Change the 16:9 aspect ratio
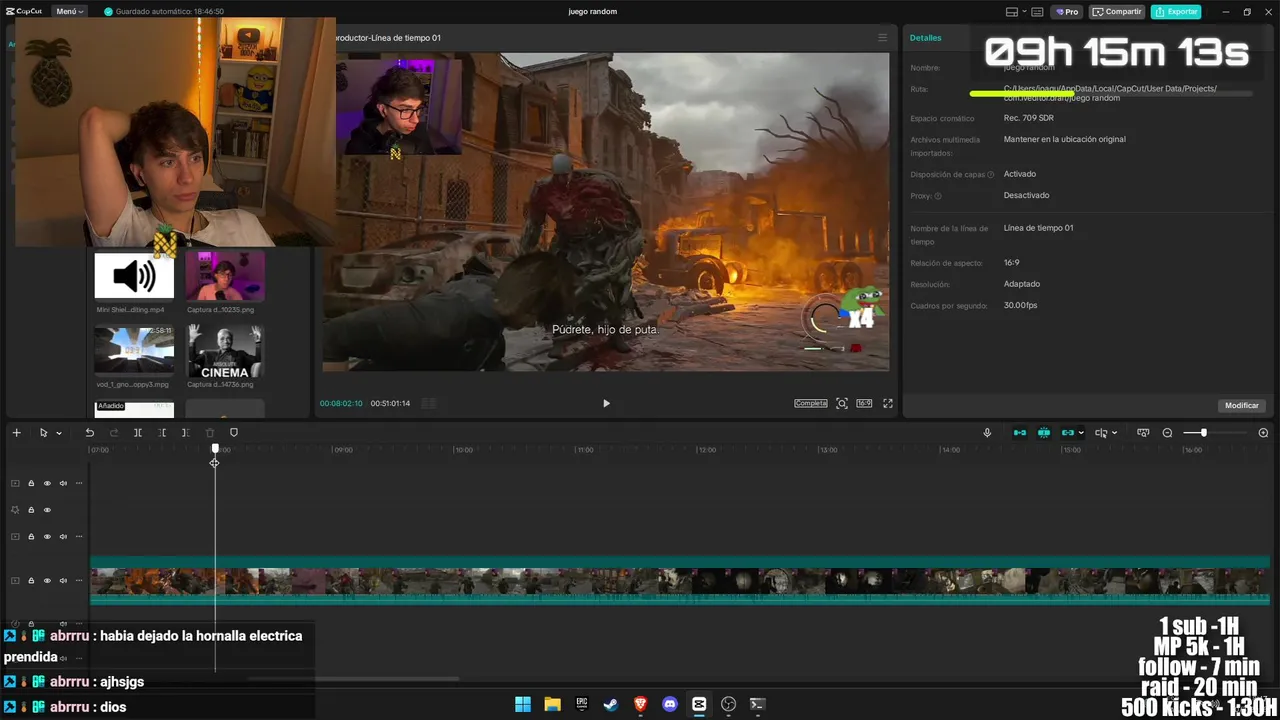The height and width of the screenshot is (720, 1280). (865, 404)
